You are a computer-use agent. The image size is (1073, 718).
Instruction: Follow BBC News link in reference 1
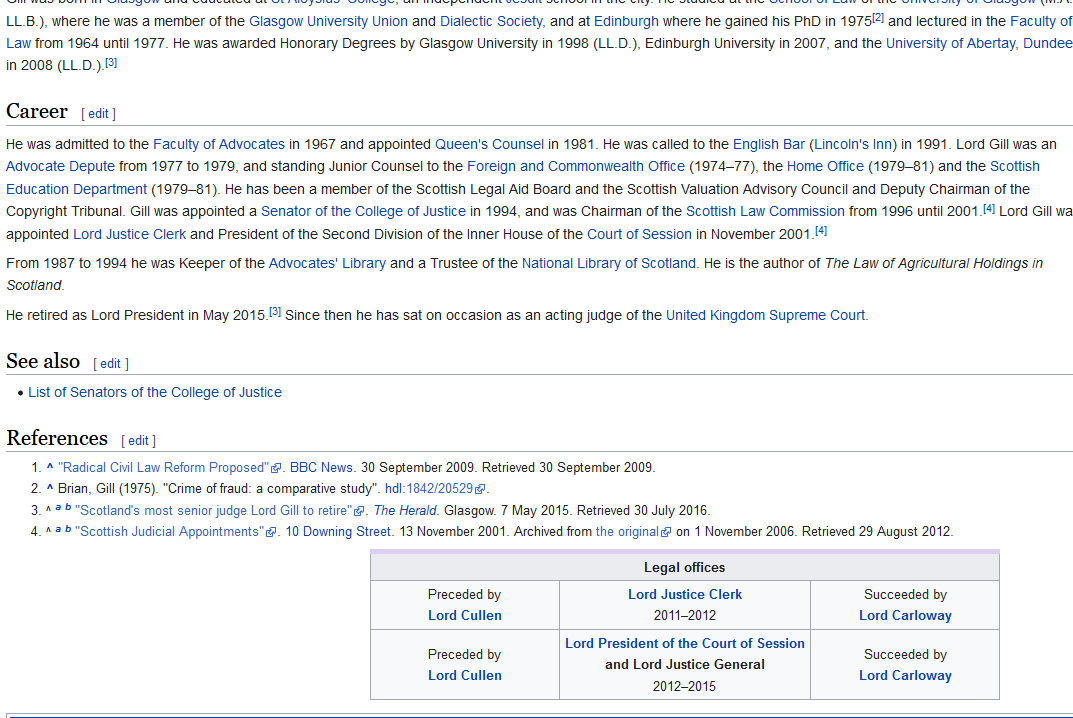click(x=321, y=467)
